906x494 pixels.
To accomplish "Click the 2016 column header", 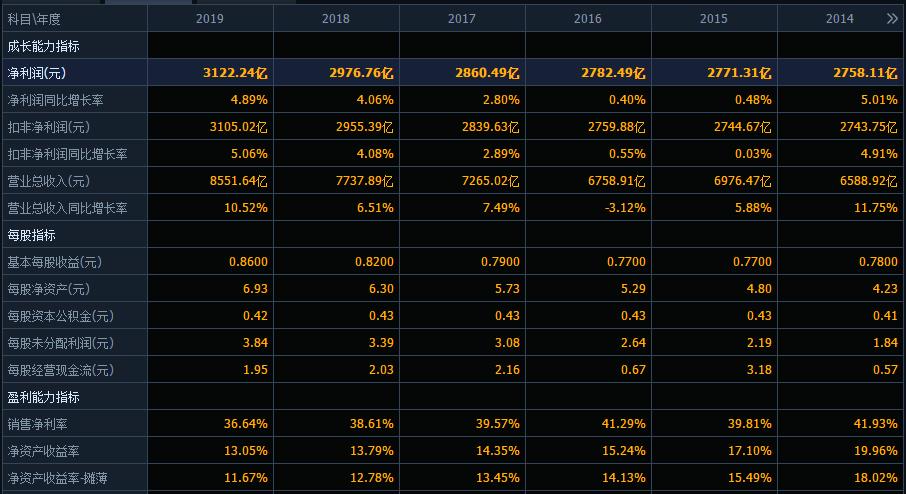I will tap(588, 19).
